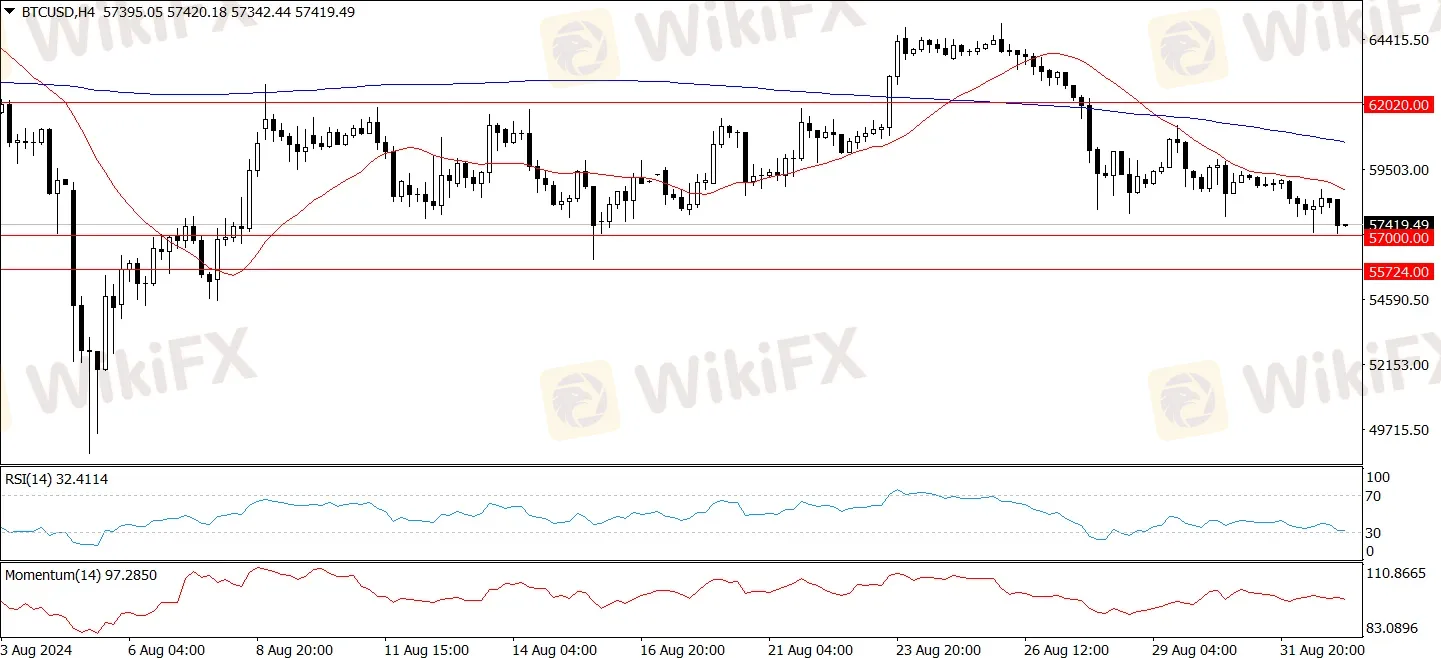Click the RSI 70 level label
Screen dimensions: 1441x658
1374,496
